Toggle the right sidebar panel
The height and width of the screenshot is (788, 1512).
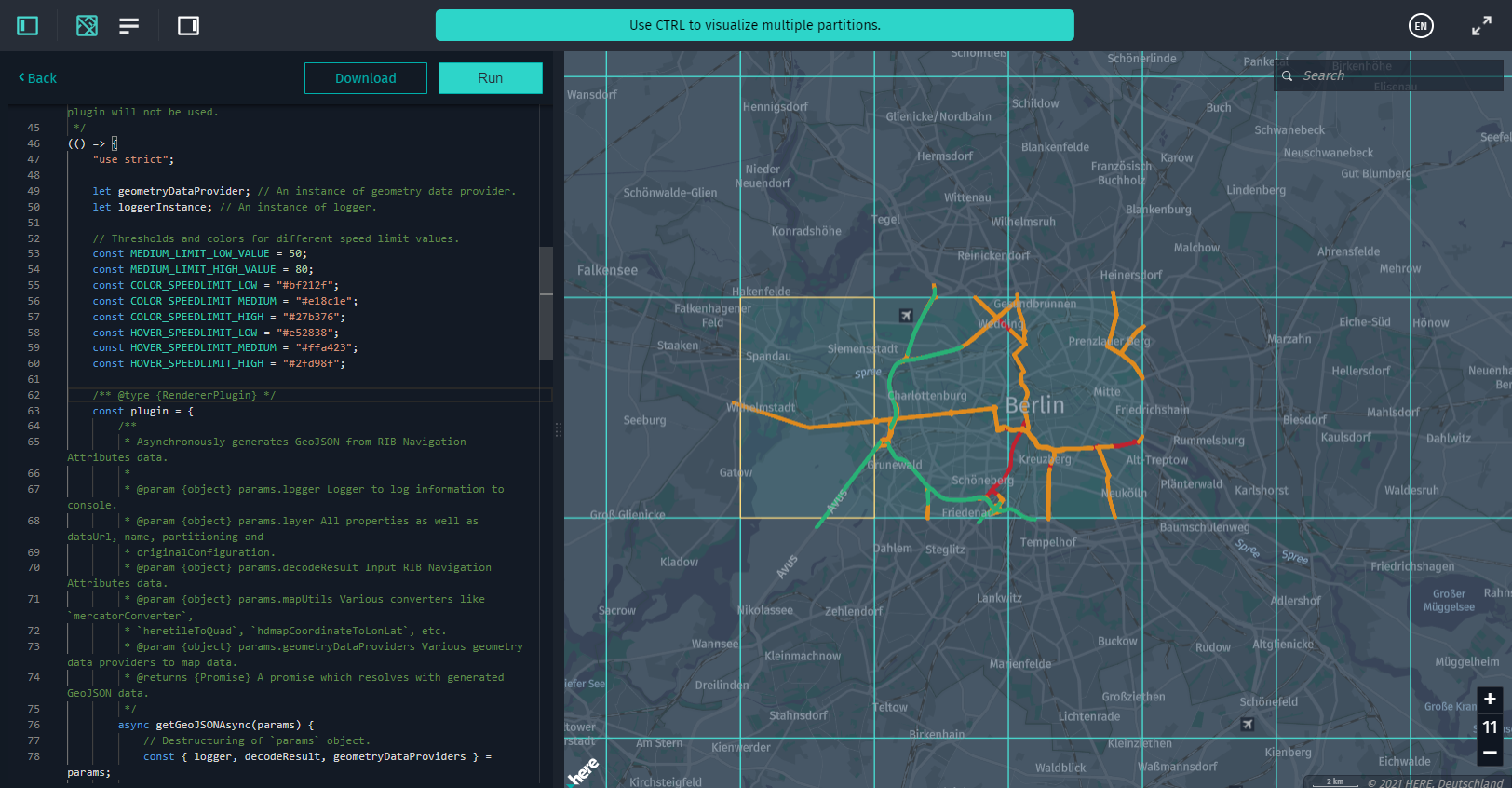[188, 26]
